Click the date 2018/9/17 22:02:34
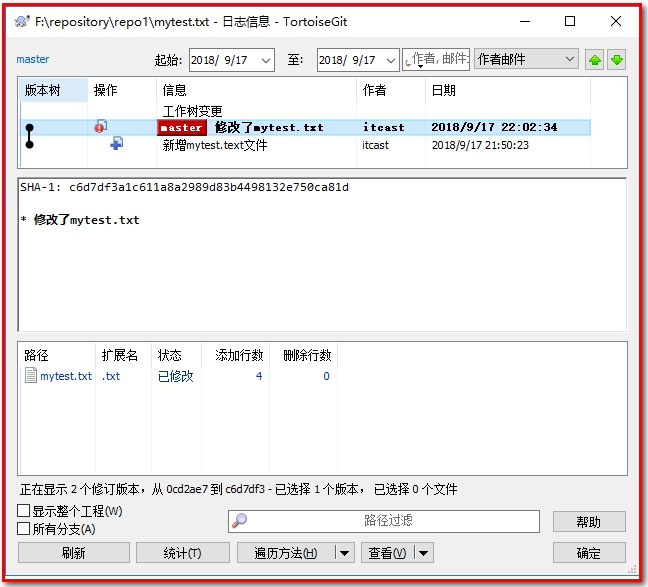The image size is (648, 587). coord(494,127)
